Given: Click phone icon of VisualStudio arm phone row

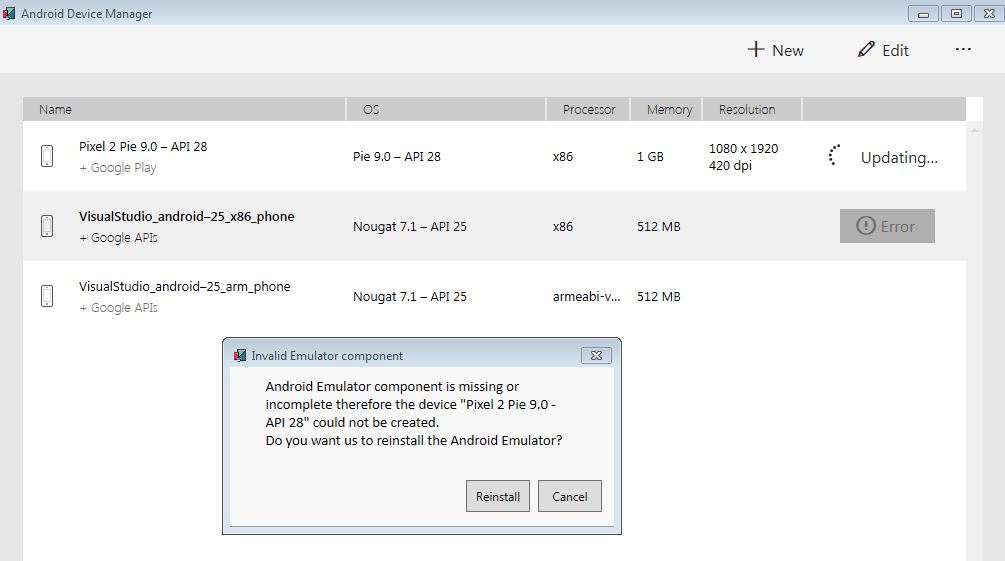Looking at the screenshot, I should click(47, 296).
